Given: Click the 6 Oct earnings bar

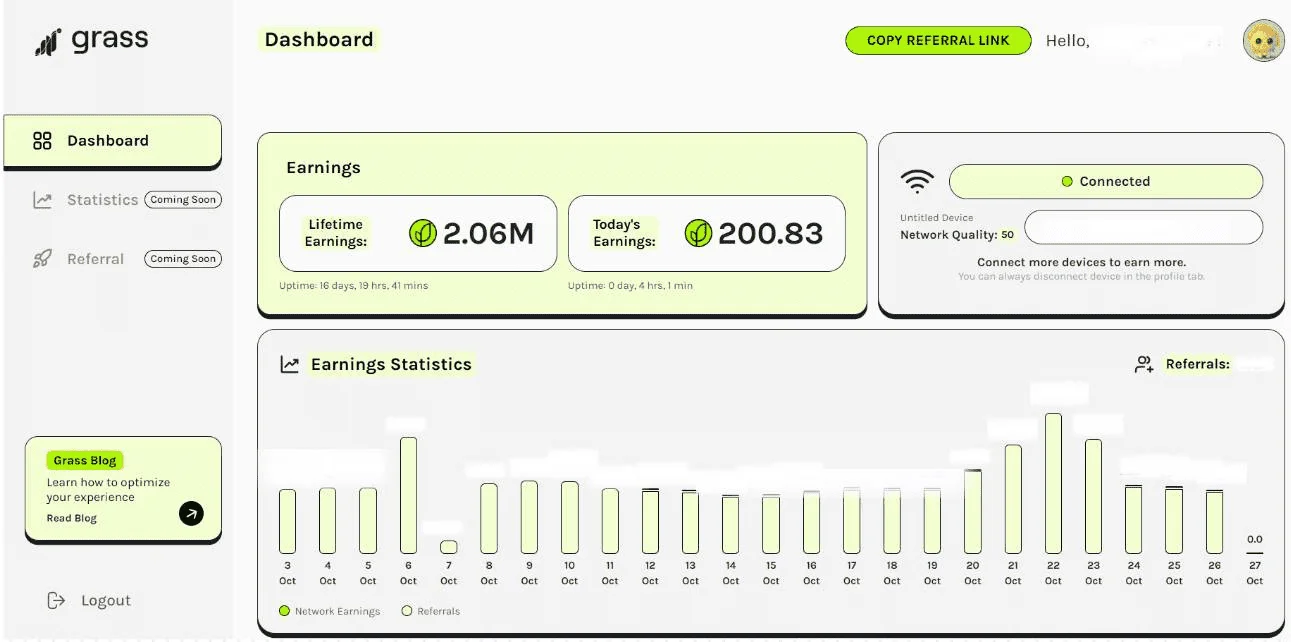Looking at the screenshot, I should [408, 496].
